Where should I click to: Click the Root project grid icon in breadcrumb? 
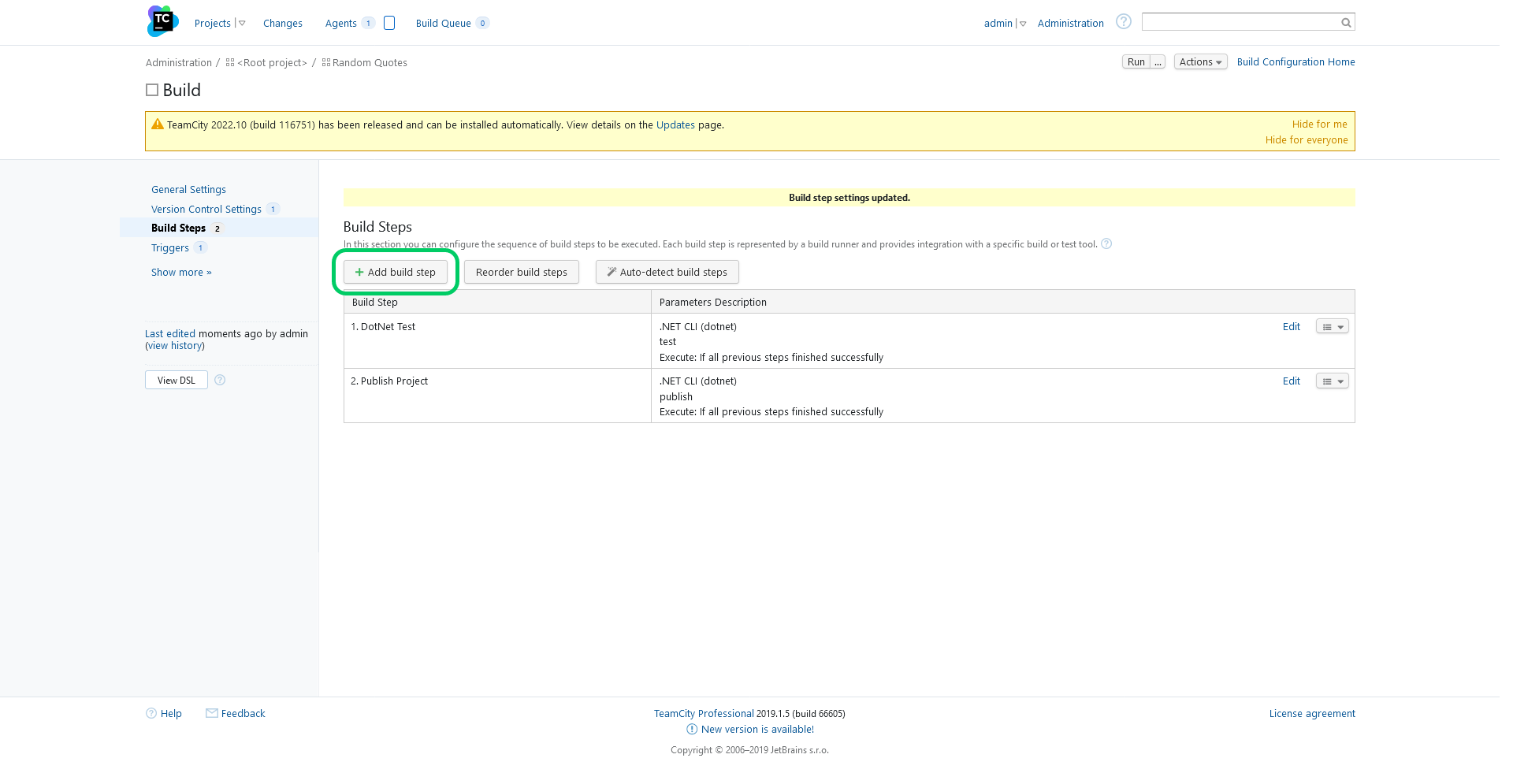point(230,62)
